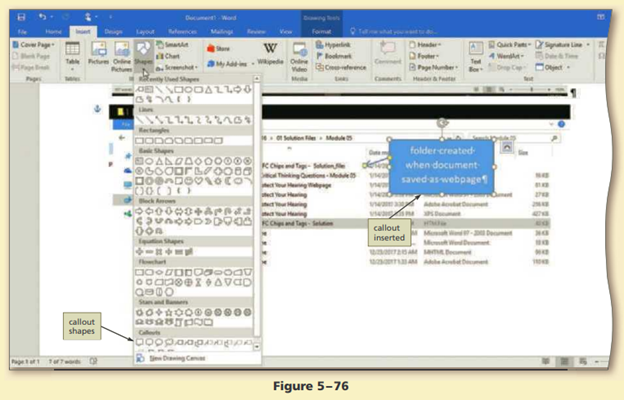The height and width of the screenshot is (400, 624).
Task: Click the Print Layout view icon
Action: pyautogui.click(x=564, y=361)
